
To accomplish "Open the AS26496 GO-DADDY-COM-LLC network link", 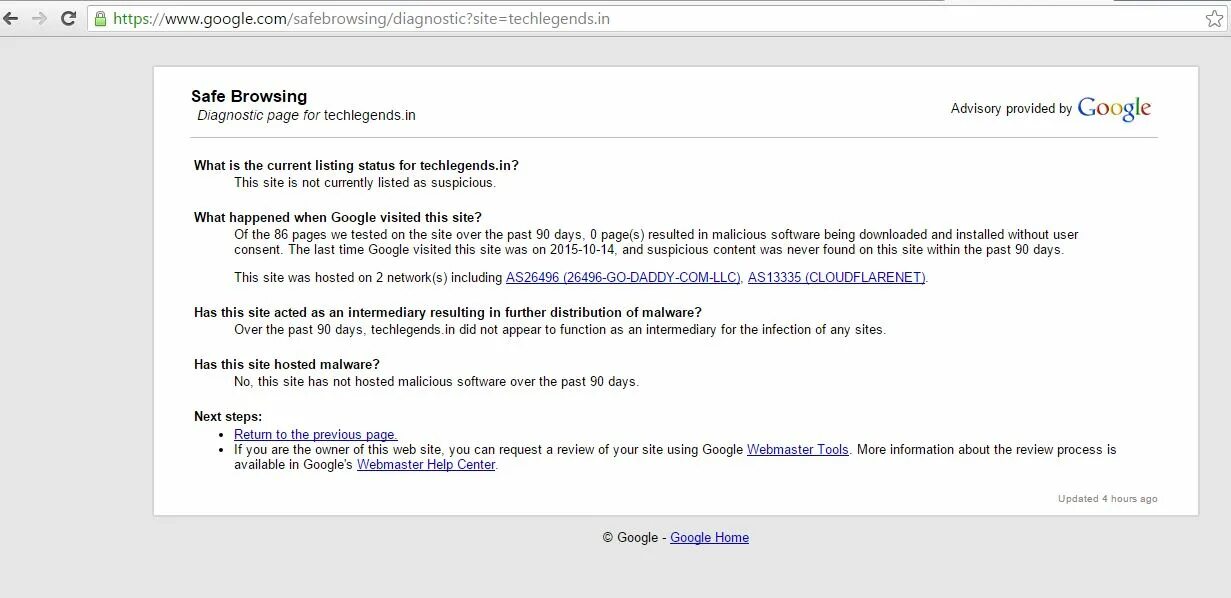I will tap(623, 277).
